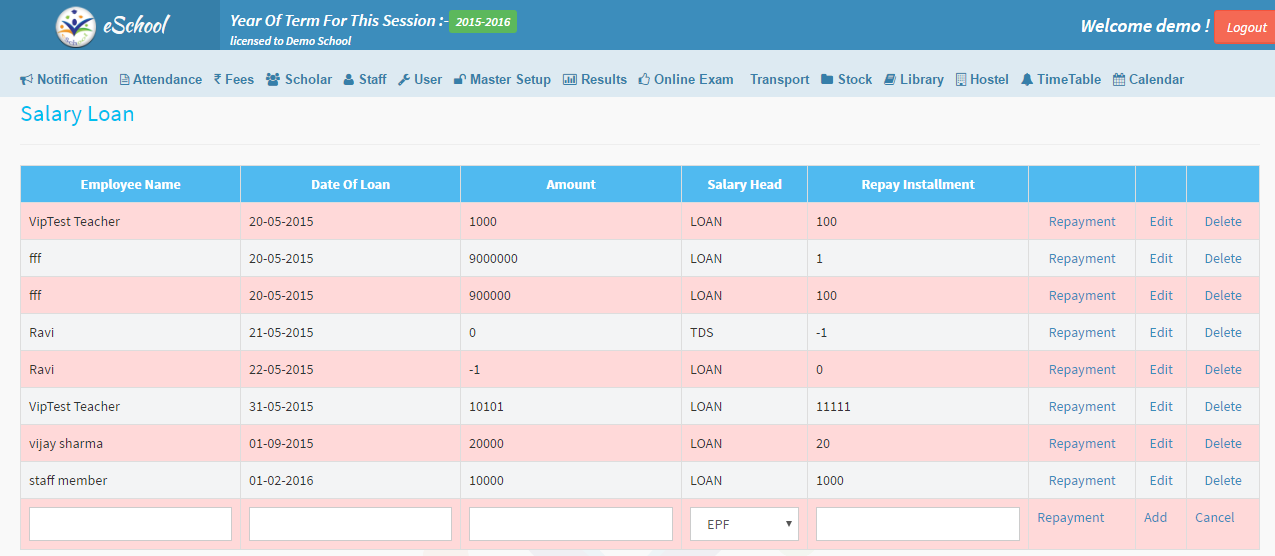Focus the new Date Of Loan input
This screenshot has width=1275, height=556.
(350, 524)
